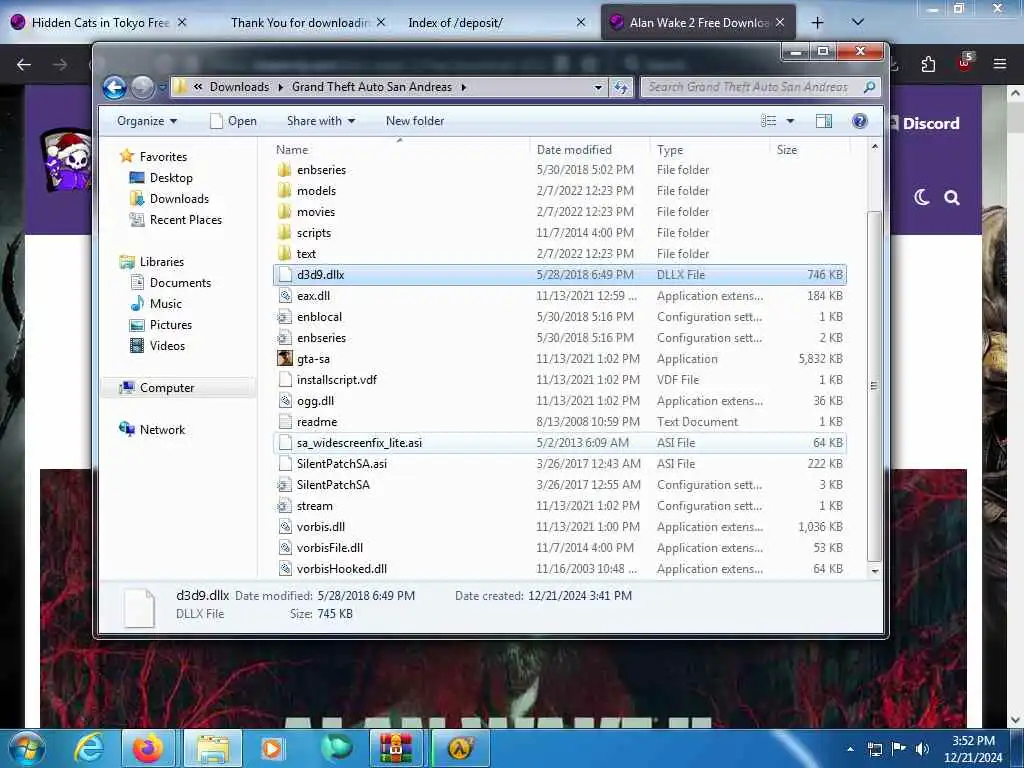Toggle dark mode moon icon on webpage
The width and height of the screenshot is (1024, 768).
click(x=921, y=197)
